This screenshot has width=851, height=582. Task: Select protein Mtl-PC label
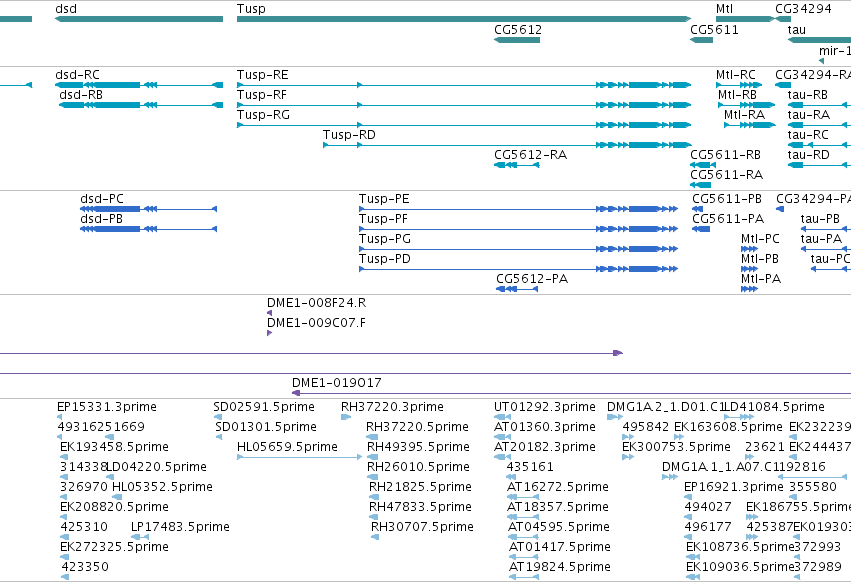coord(760,239)
